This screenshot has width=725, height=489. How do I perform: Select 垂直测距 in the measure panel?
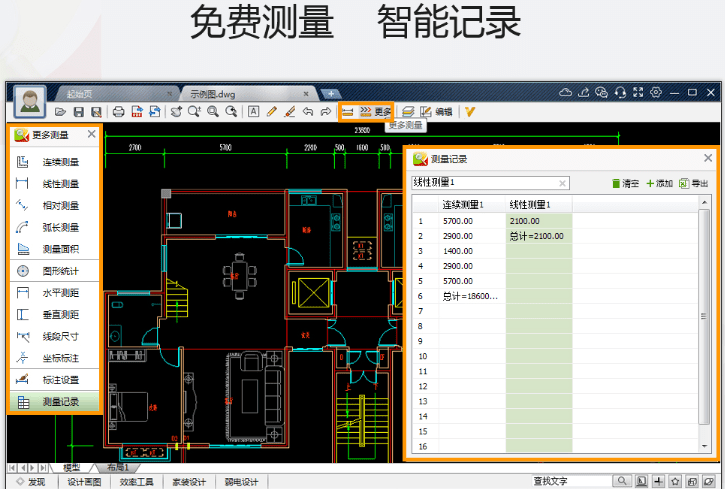click(x=55, y=315)
